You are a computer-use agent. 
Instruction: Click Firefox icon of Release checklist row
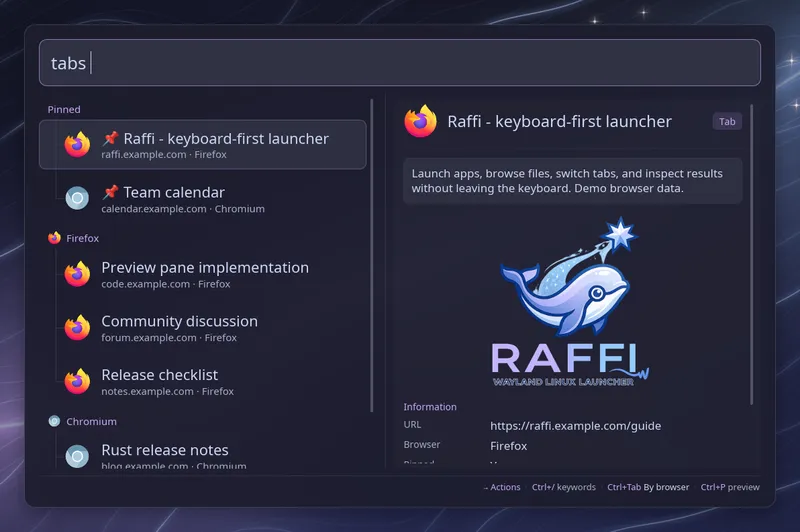[77, 381]
